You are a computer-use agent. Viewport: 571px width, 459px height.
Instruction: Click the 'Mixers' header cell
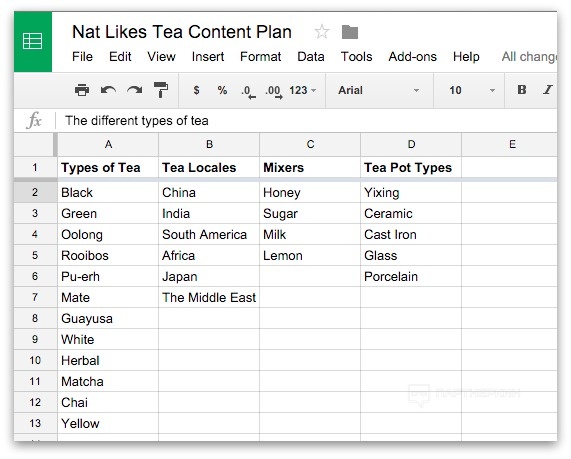310,168
